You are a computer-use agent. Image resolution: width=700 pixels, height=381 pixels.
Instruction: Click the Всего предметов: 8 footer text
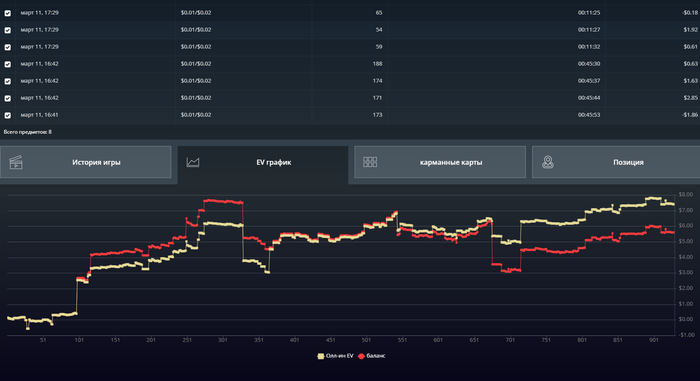[28, 132]
